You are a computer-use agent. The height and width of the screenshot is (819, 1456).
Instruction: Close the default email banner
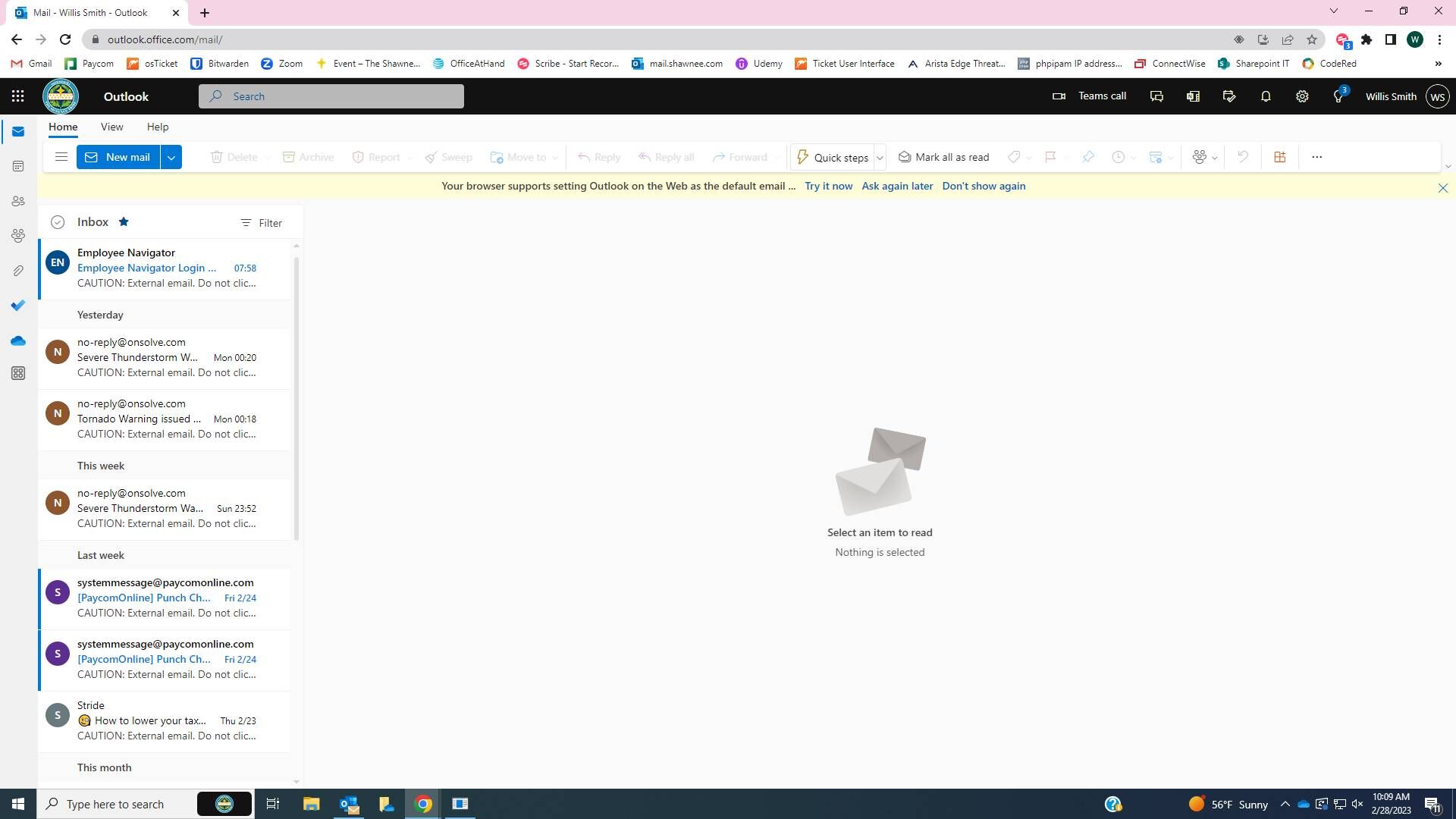tap(1443, 188)
